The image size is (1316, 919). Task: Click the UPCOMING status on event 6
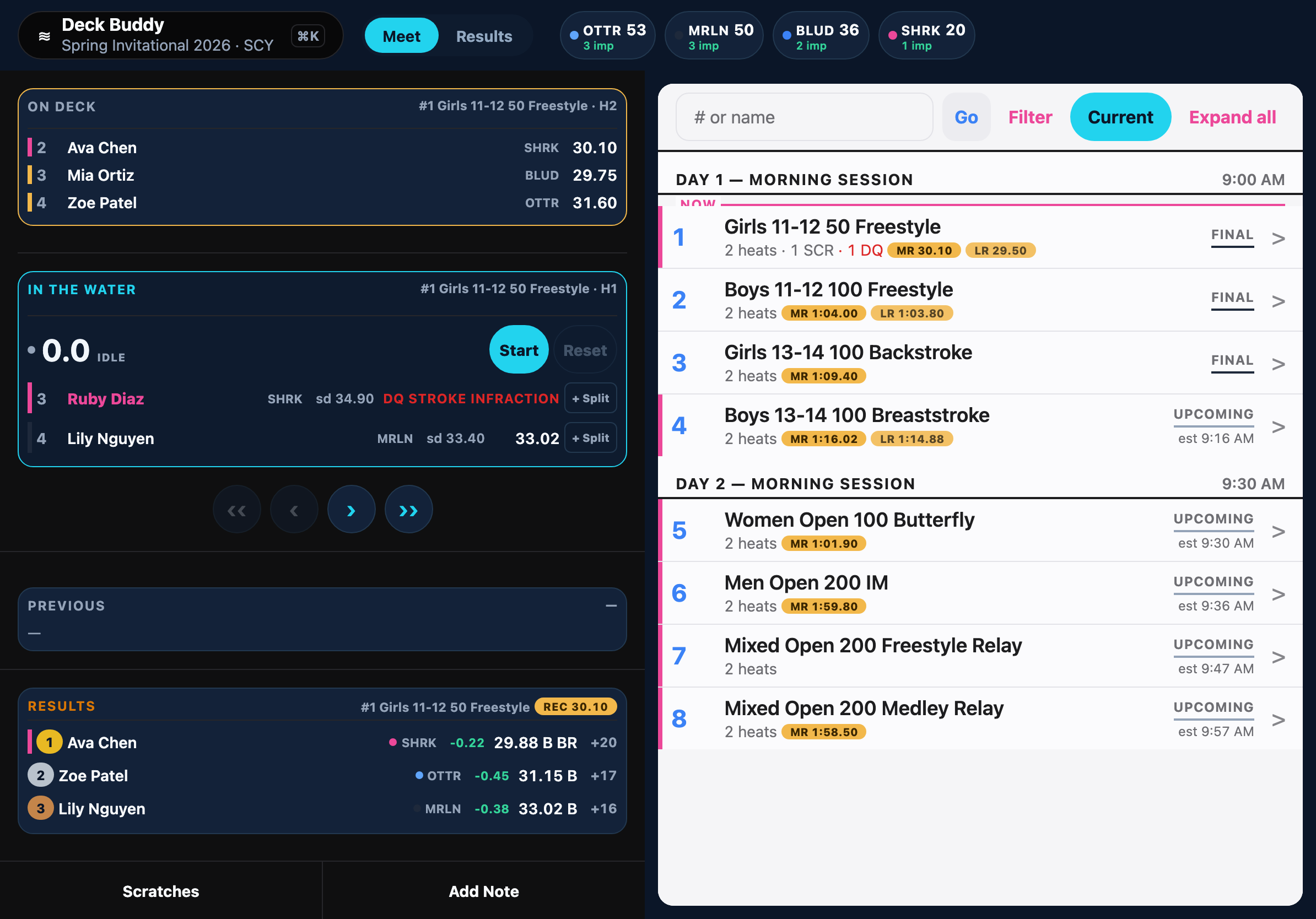tap(1213, 582)
